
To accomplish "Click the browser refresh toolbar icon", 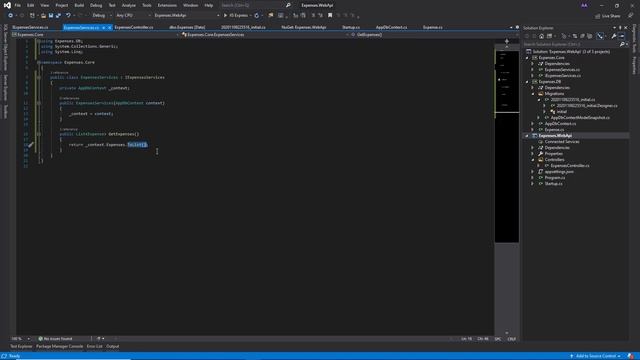I will tap(256, 16).
